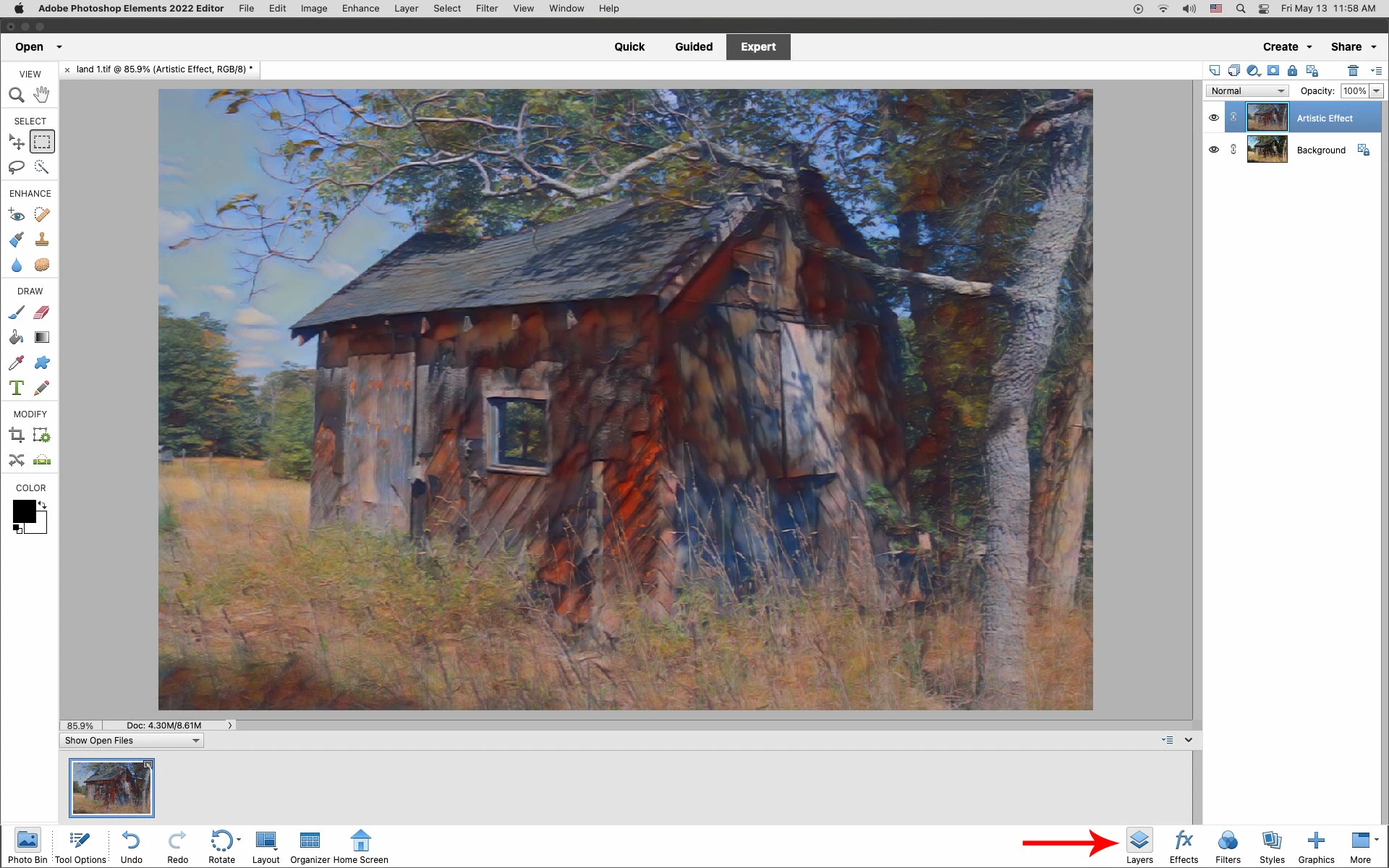Click the Undo button

131,846
